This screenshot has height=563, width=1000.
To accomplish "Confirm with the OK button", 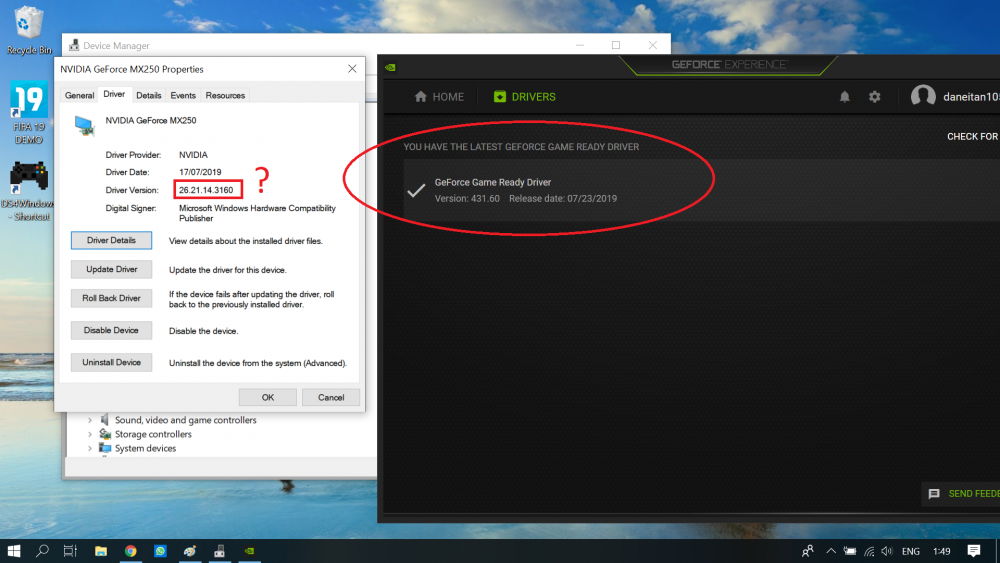I will (268, 397).
